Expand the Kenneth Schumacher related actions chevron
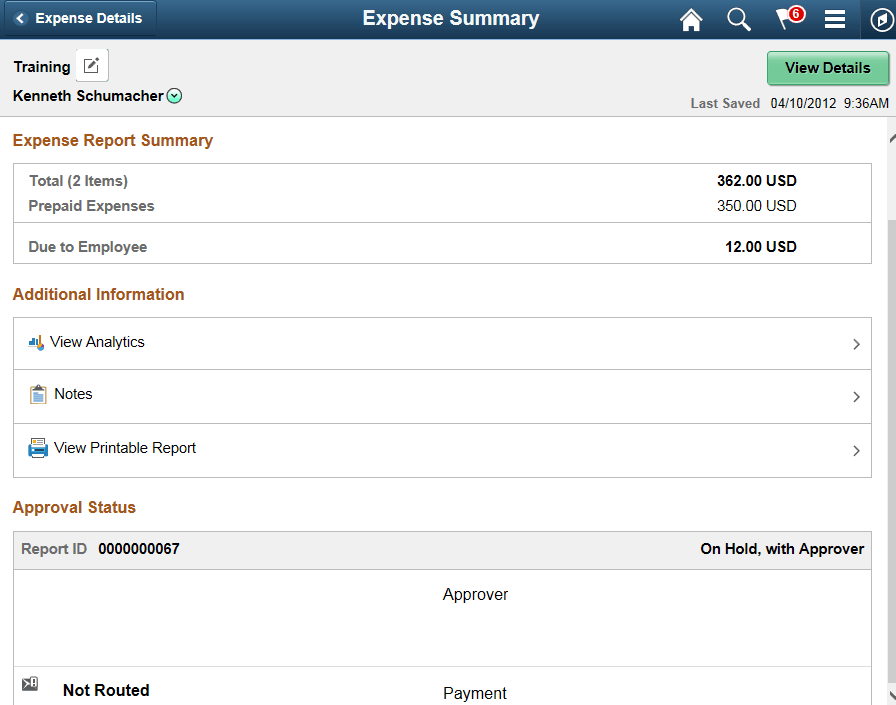 tap(174, 95)
